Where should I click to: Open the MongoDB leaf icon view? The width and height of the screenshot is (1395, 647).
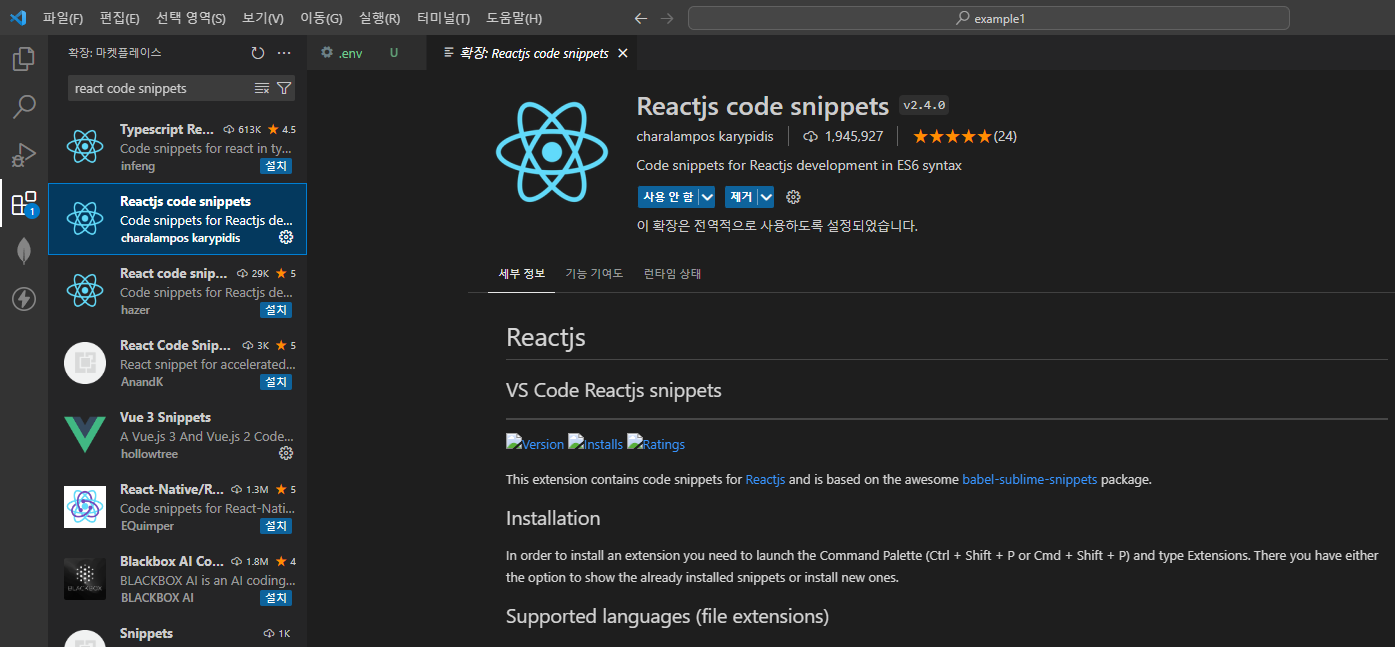(24, 251)
